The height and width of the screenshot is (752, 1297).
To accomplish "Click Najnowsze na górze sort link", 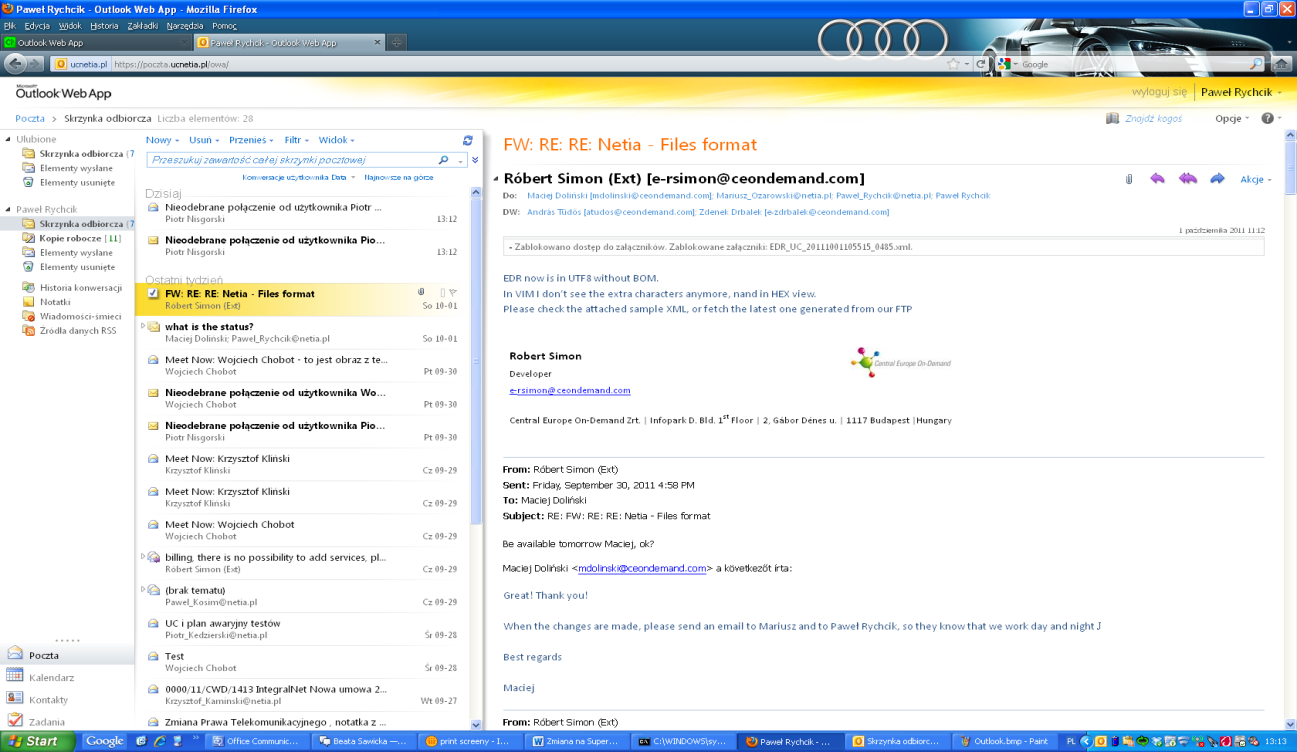I will coord(398,177).
